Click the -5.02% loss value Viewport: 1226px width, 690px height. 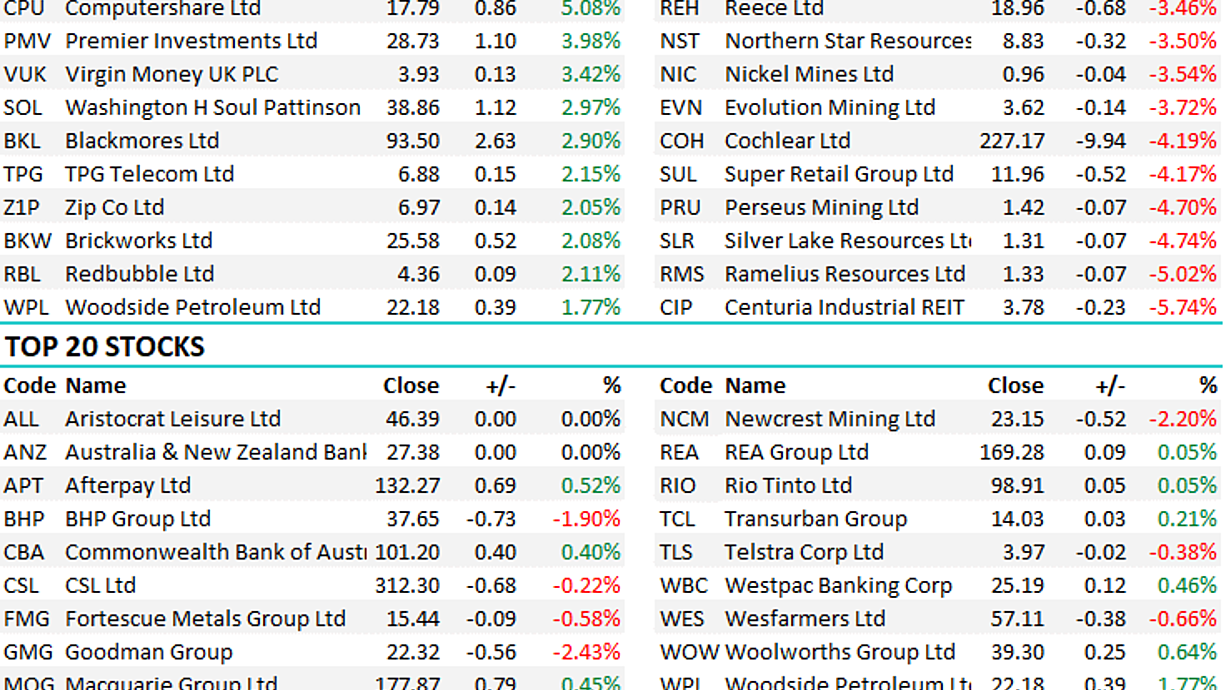click(x=1183, y=273)
